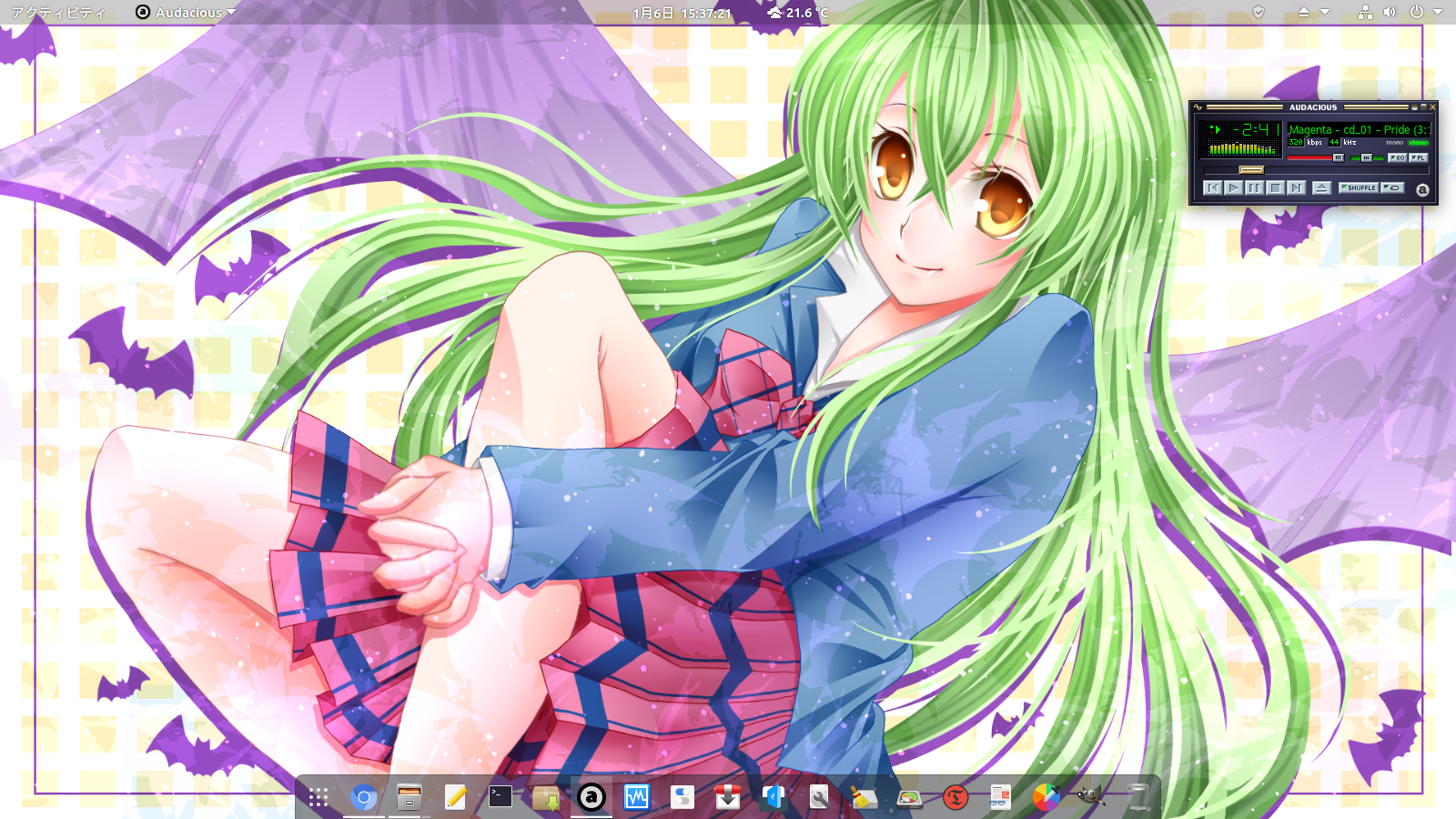Click the shield icon in top bar
The image size is (1456, 819).
pos(1259,12)
